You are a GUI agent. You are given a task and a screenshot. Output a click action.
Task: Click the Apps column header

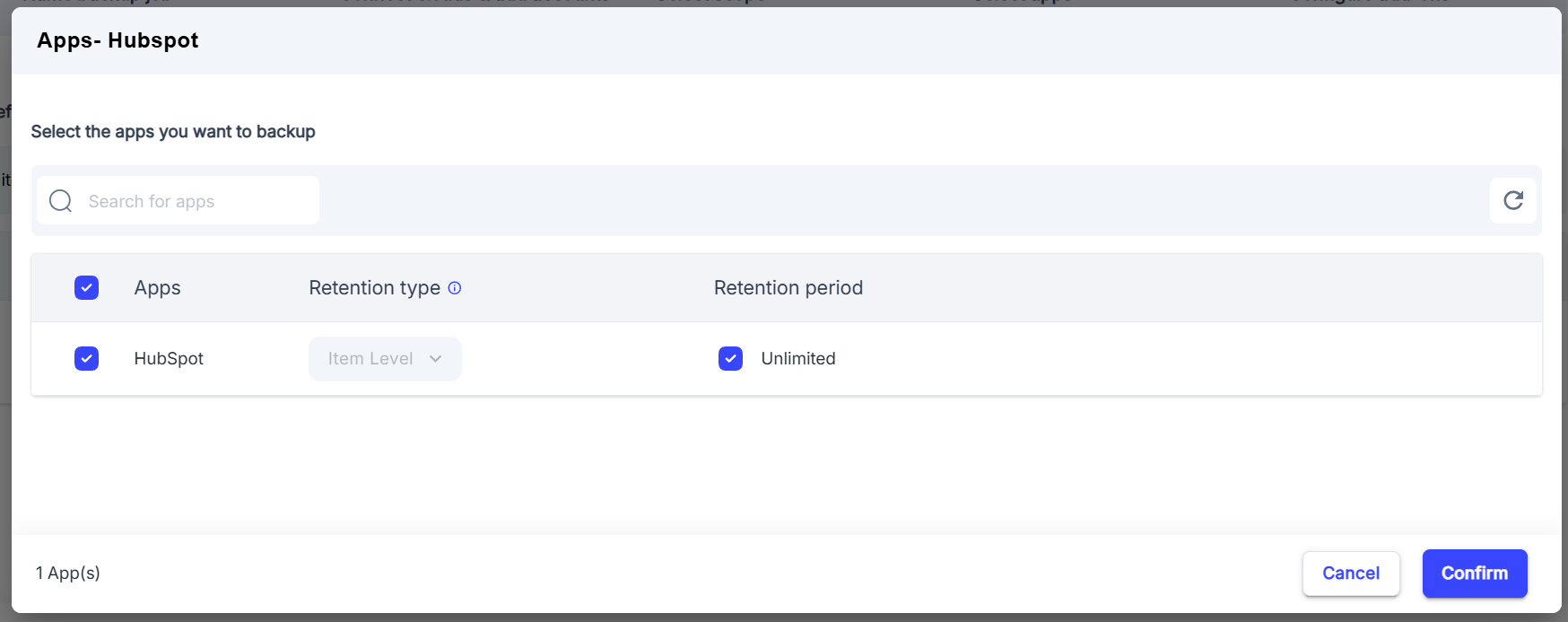[x=158, y=288]
